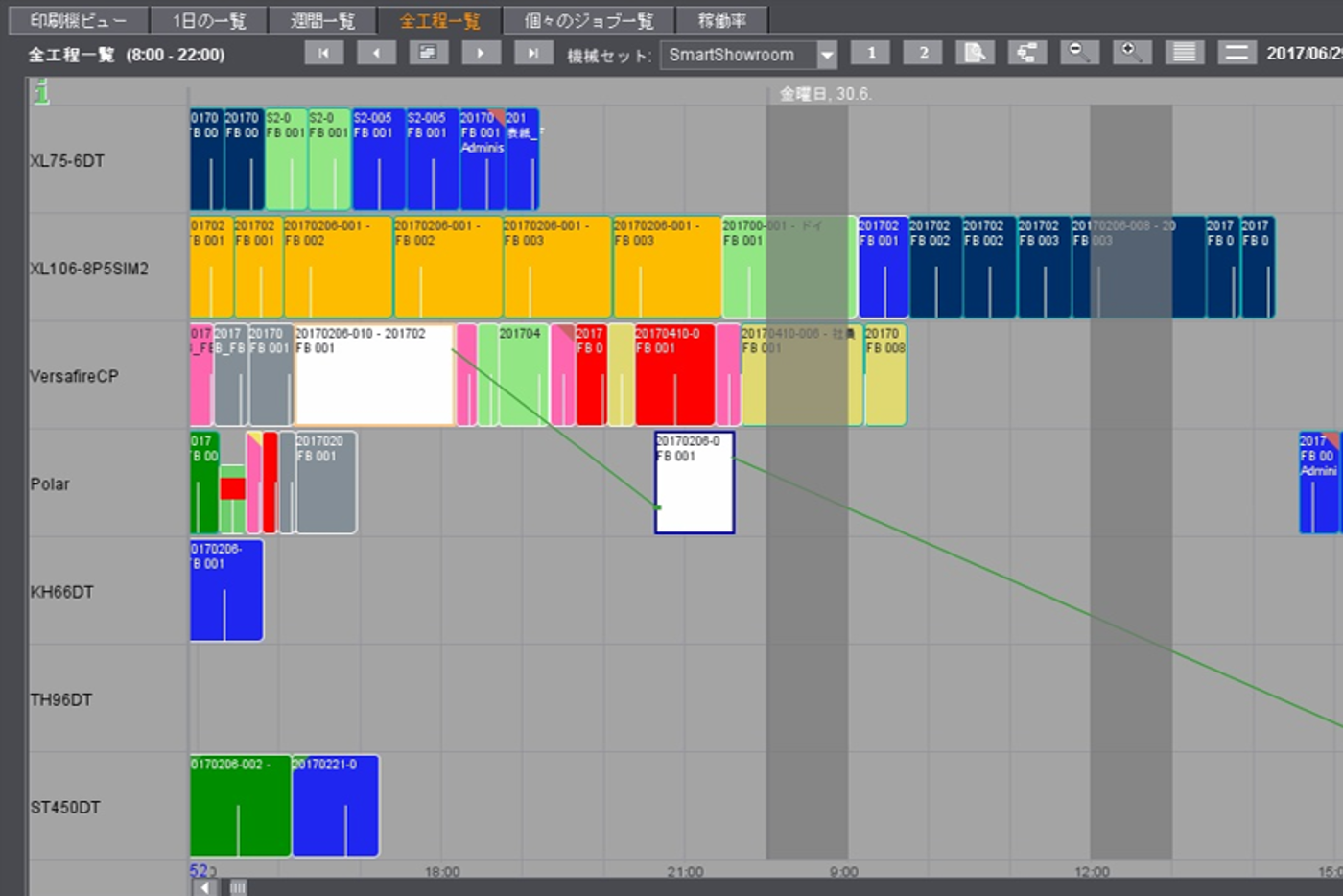Select blue 20170221-0 job on ST450DT

click(x=336, y=806)
